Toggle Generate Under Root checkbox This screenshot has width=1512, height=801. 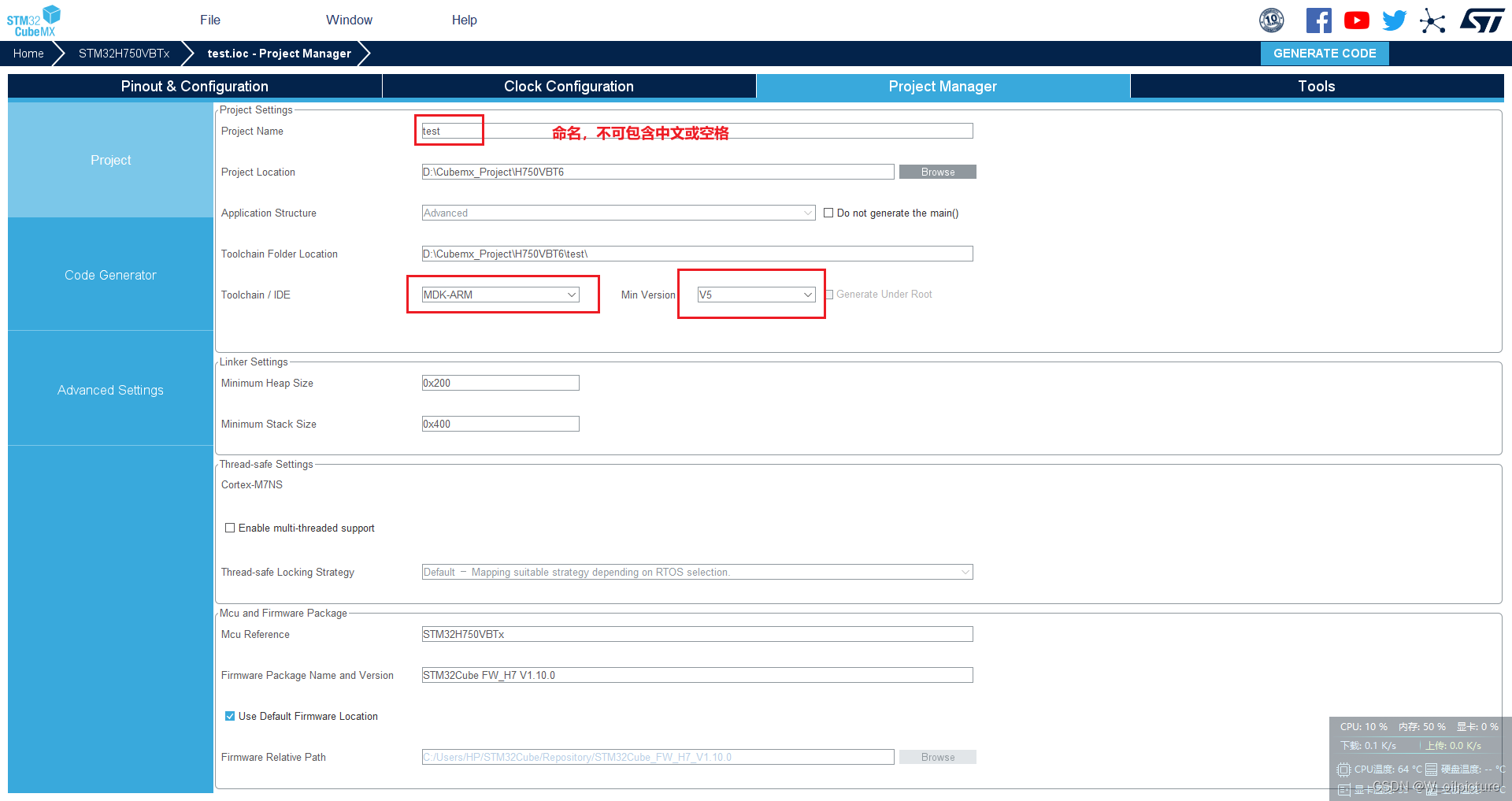coord(829,295)
